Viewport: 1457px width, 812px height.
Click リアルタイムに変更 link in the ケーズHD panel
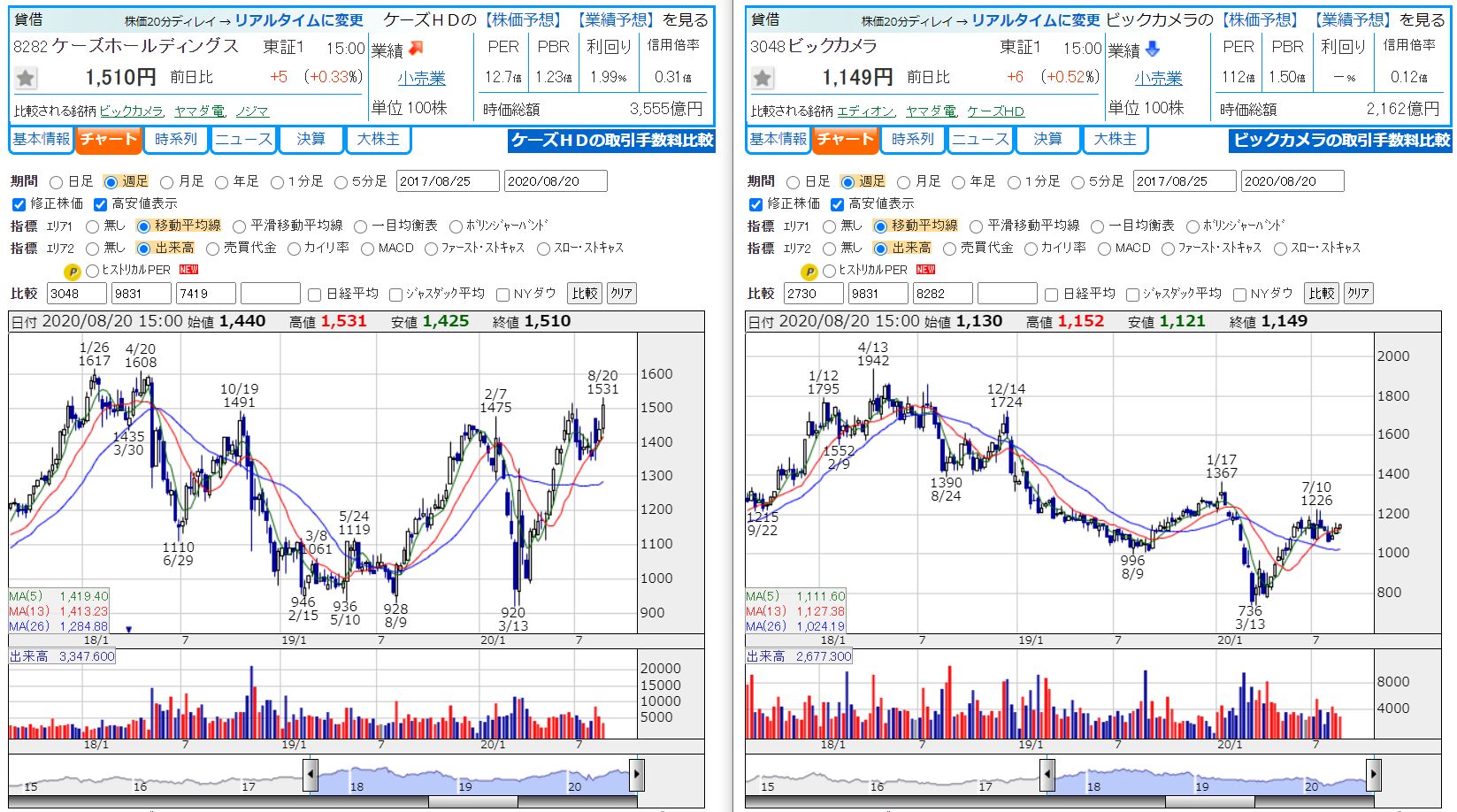click(x=299, y=20)
